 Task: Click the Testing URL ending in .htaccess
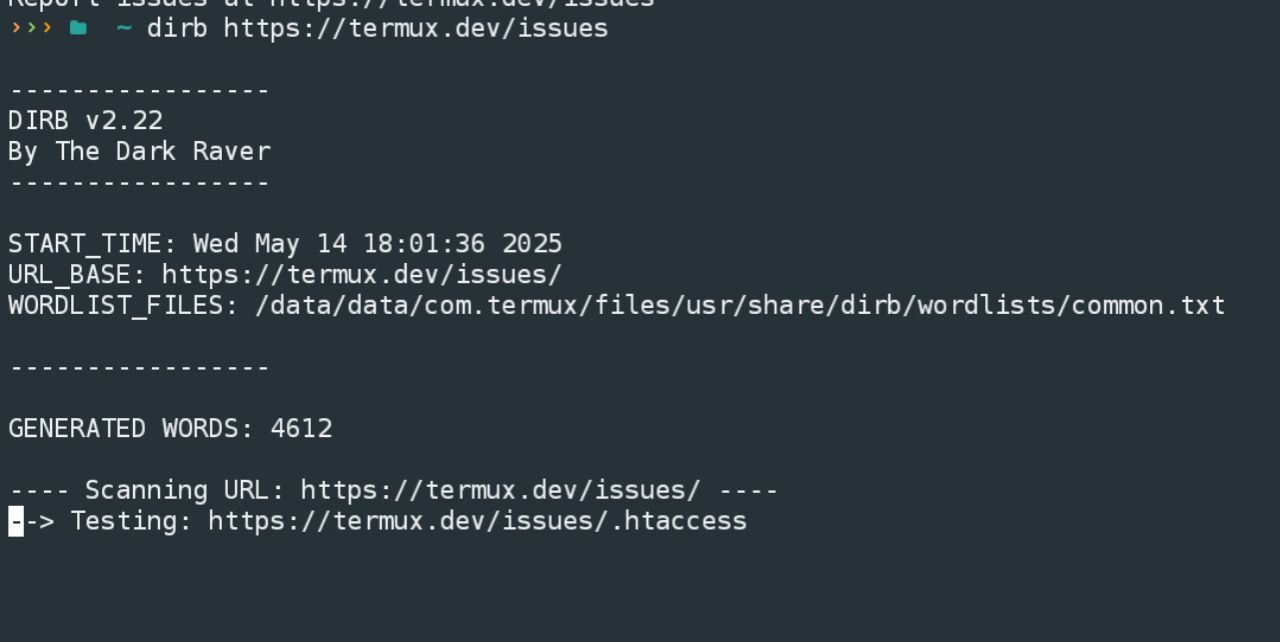click(477, 521)
